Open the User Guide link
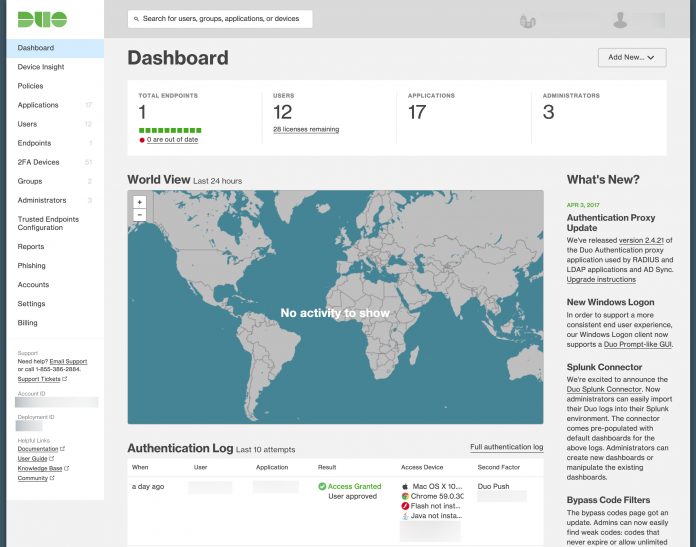 click(32, 459)
